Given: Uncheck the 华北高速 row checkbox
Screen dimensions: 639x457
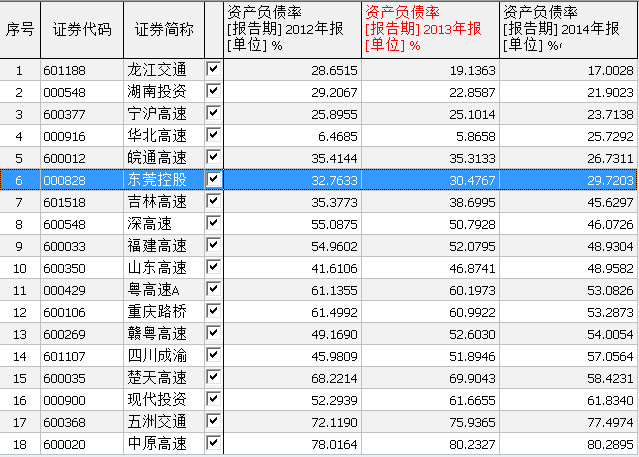Looking at the screenshot, I should coord(214,135).
